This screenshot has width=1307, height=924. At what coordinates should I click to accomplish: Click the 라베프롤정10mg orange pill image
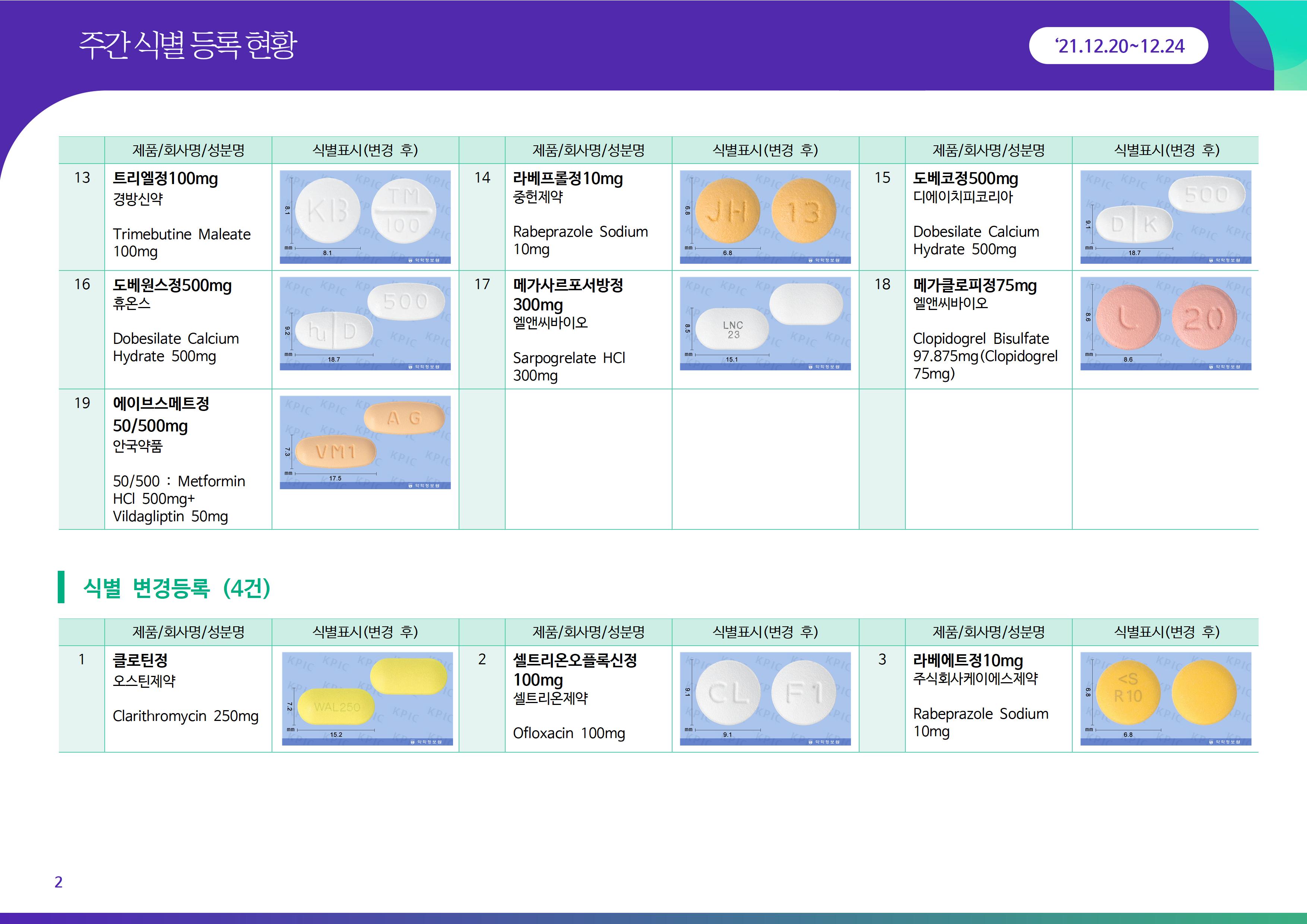[x=765, y=216]
